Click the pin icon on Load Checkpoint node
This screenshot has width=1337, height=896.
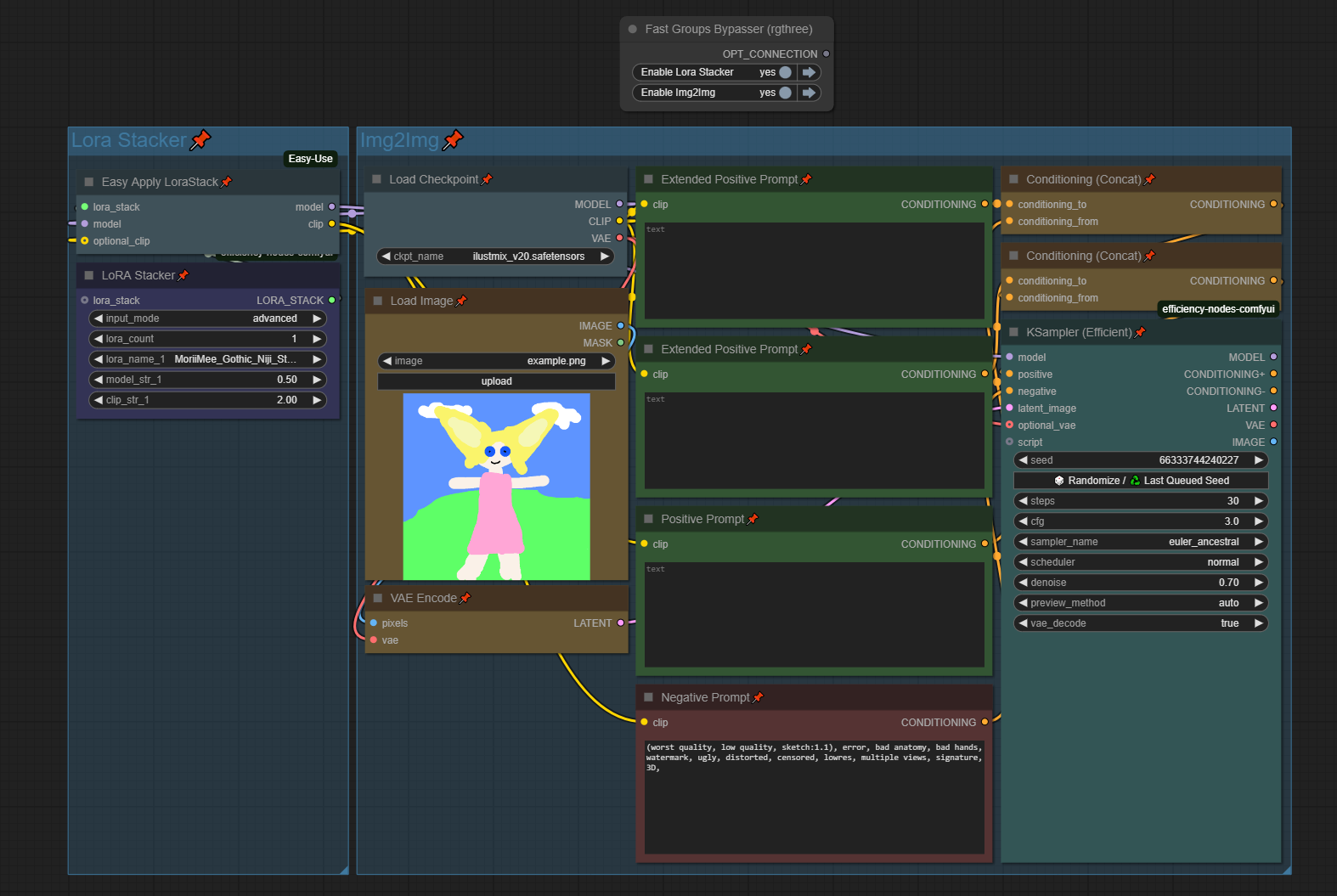click(487, 180)
